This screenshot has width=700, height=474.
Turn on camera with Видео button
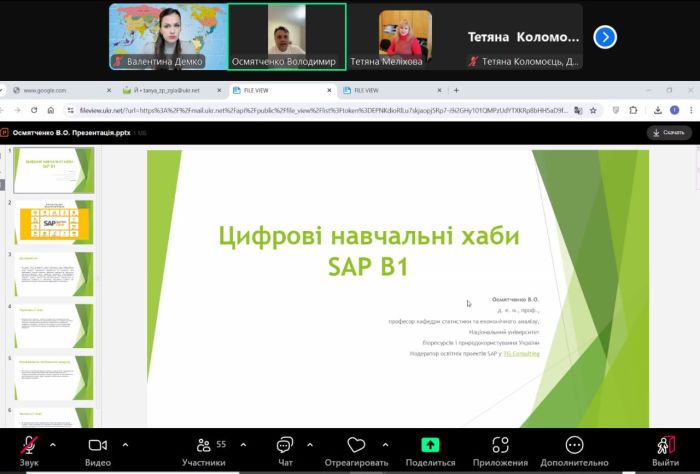pyautogui.click(x=98, y=451)
